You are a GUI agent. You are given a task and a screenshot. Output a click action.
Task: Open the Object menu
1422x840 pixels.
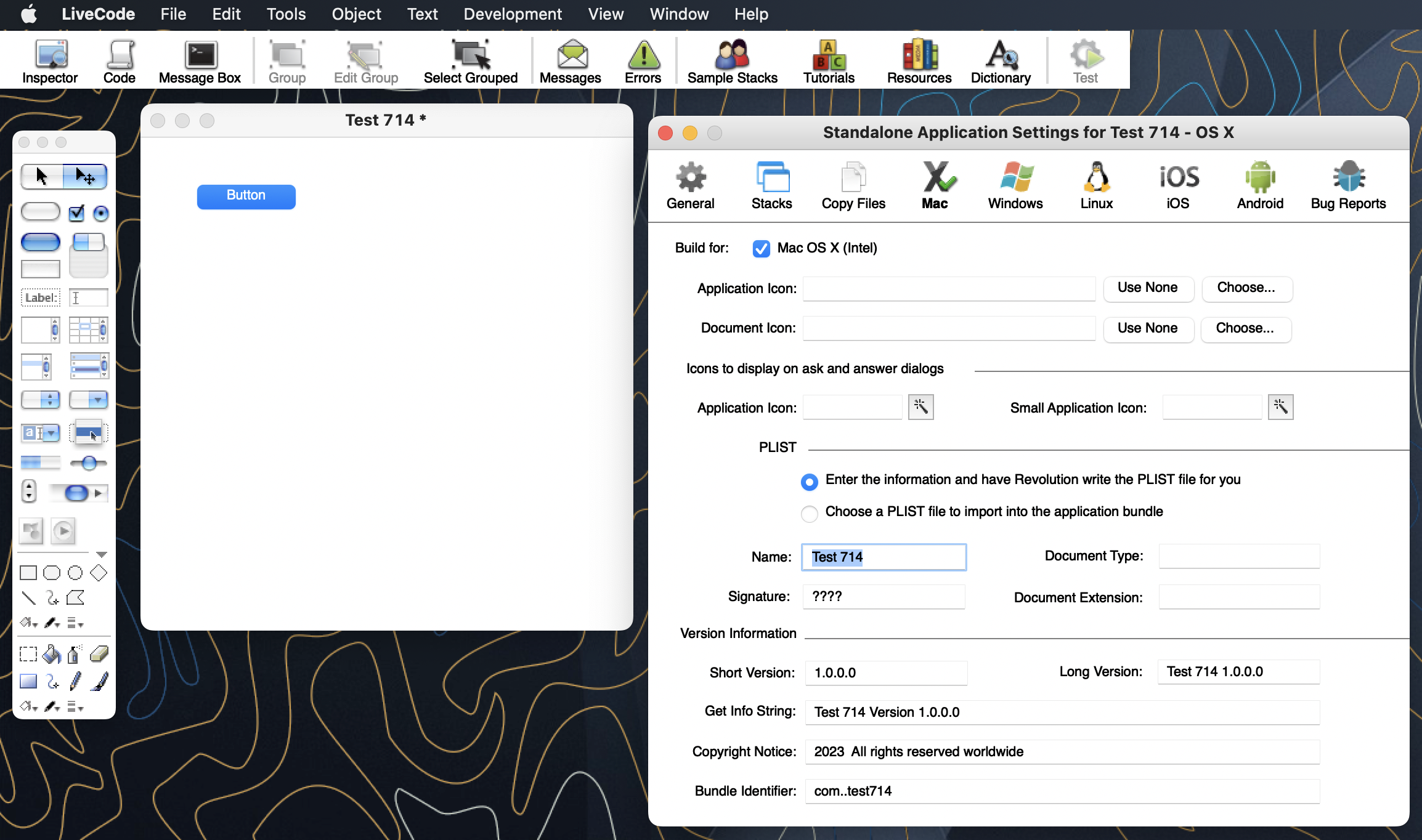click(356, 14)
